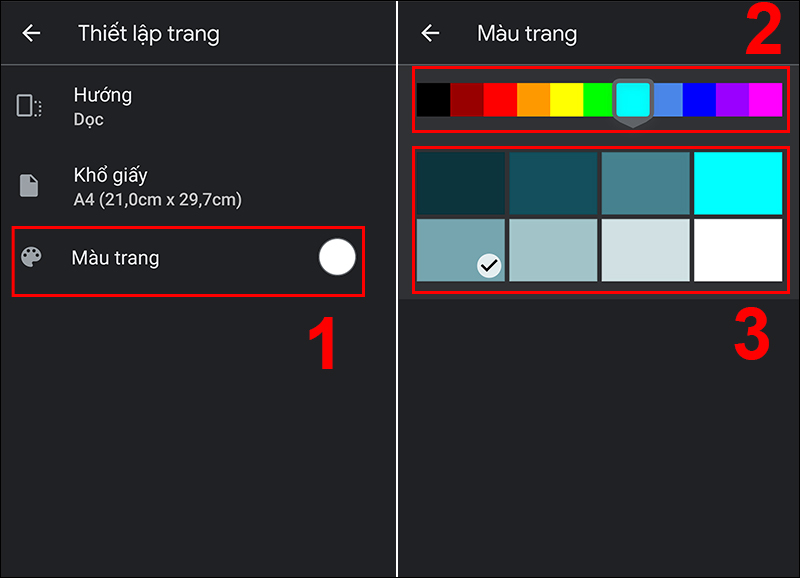This screenshot has height=578, width=800.
Task: Click the Dọc orientation setting
Action: 90,118
